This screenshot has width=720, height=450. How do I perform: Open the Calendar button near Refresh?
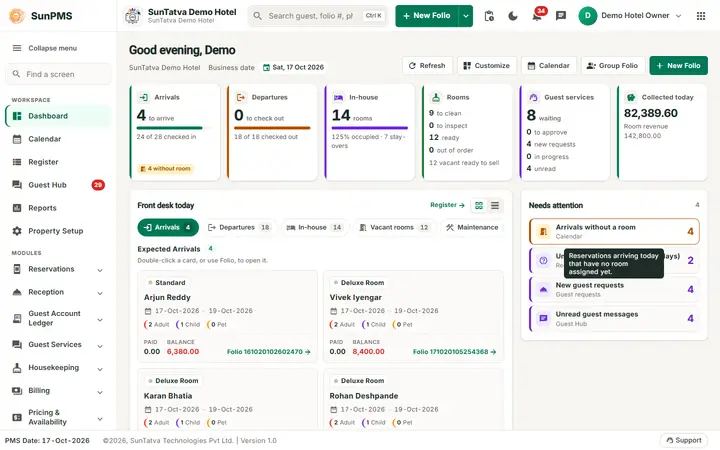point(549,66)
